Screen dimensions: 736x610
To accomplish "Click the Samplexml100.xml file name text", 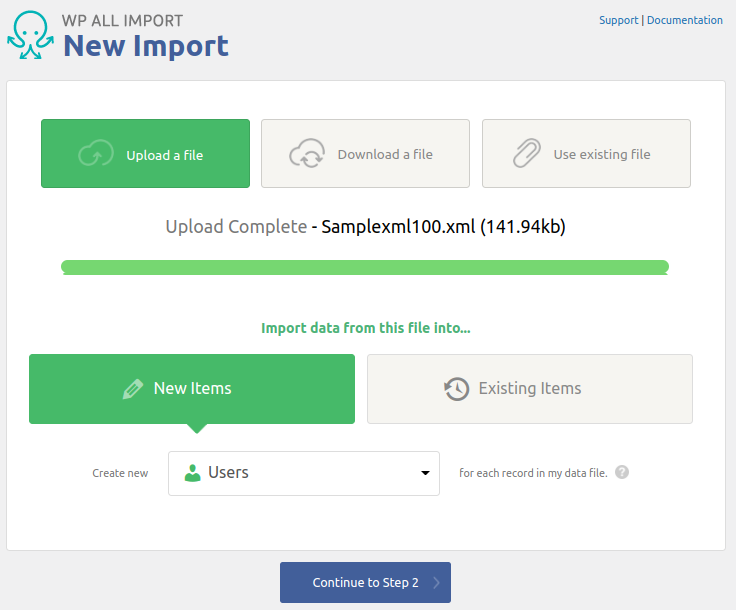I will [x=399, y=227].
